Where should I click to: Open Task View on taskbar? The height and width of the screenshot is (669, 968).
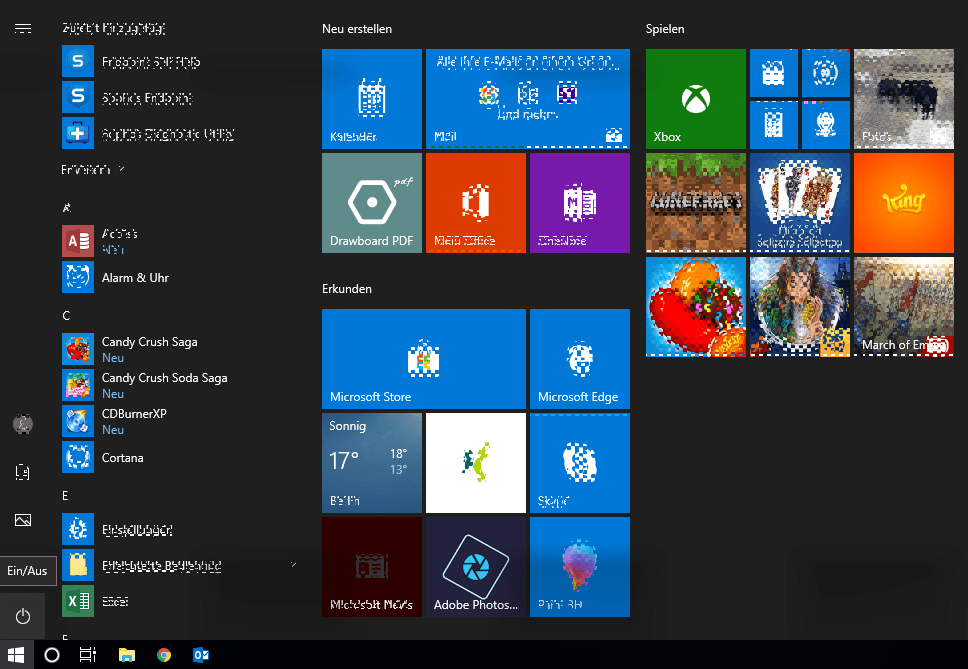coord(88,655)
